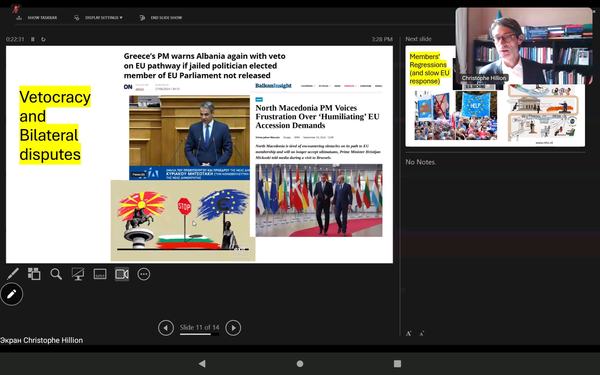Viewport: 600px width, 375px height.
Task: Tap the Android recent apps square
Action: click(397, 364)
